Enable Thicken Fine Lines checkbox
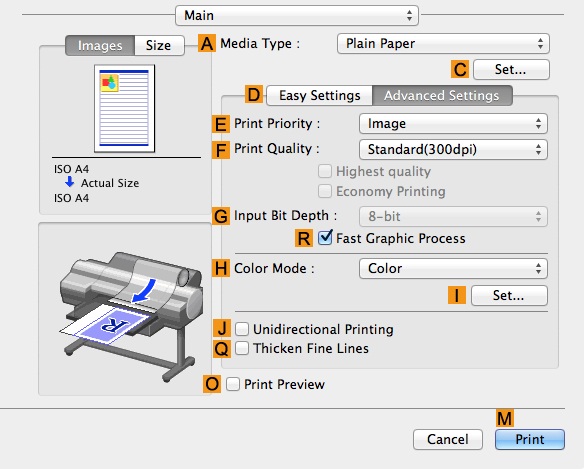Screen dimensions: 584x469 (242, 348)
